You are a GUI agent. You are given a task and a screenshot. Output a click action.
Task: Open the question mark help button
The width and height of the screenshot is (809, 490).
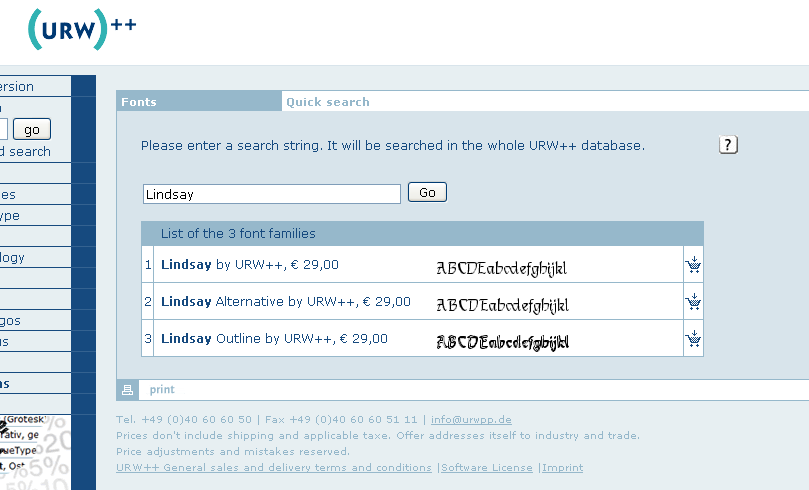click(x=728, y=145)
